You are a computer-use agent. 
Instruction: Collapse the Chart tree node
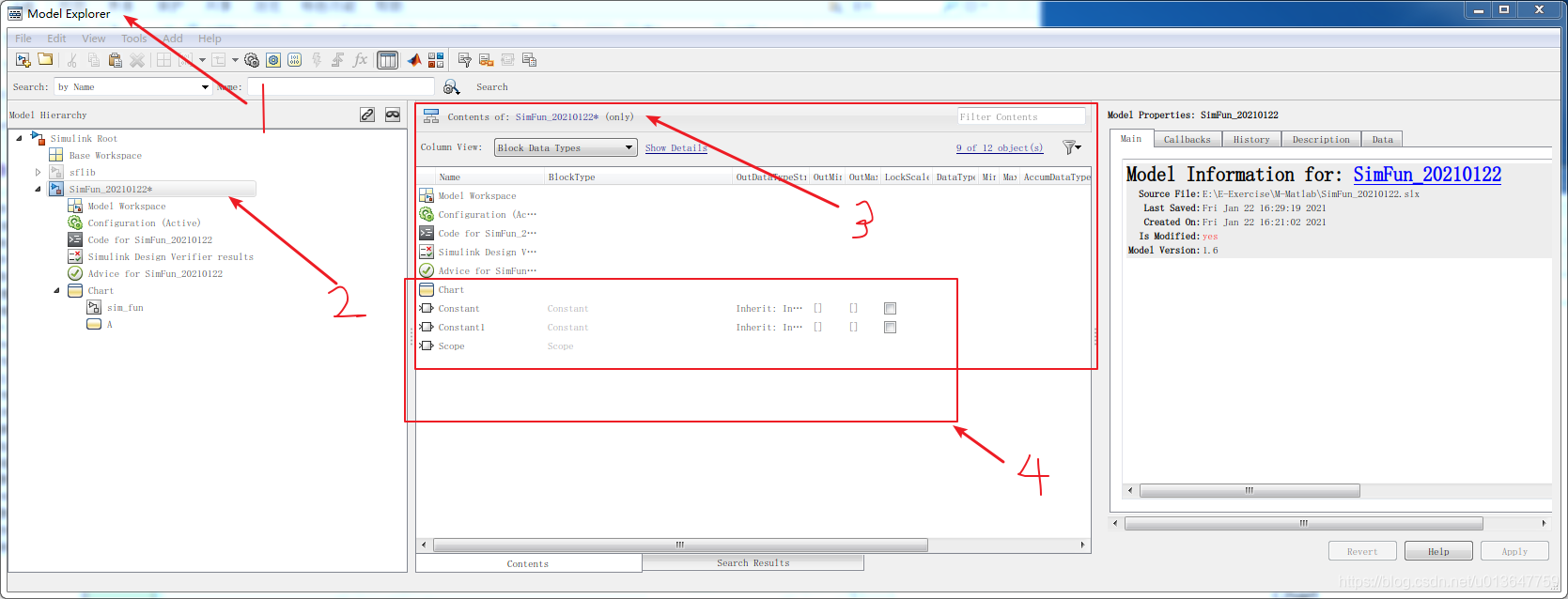coord(57,291)
